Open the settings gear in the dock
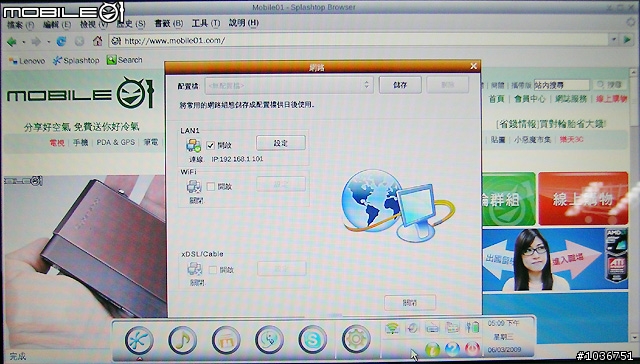The height and width of the screenshot is (364, 640). click(x=356, y=339)
